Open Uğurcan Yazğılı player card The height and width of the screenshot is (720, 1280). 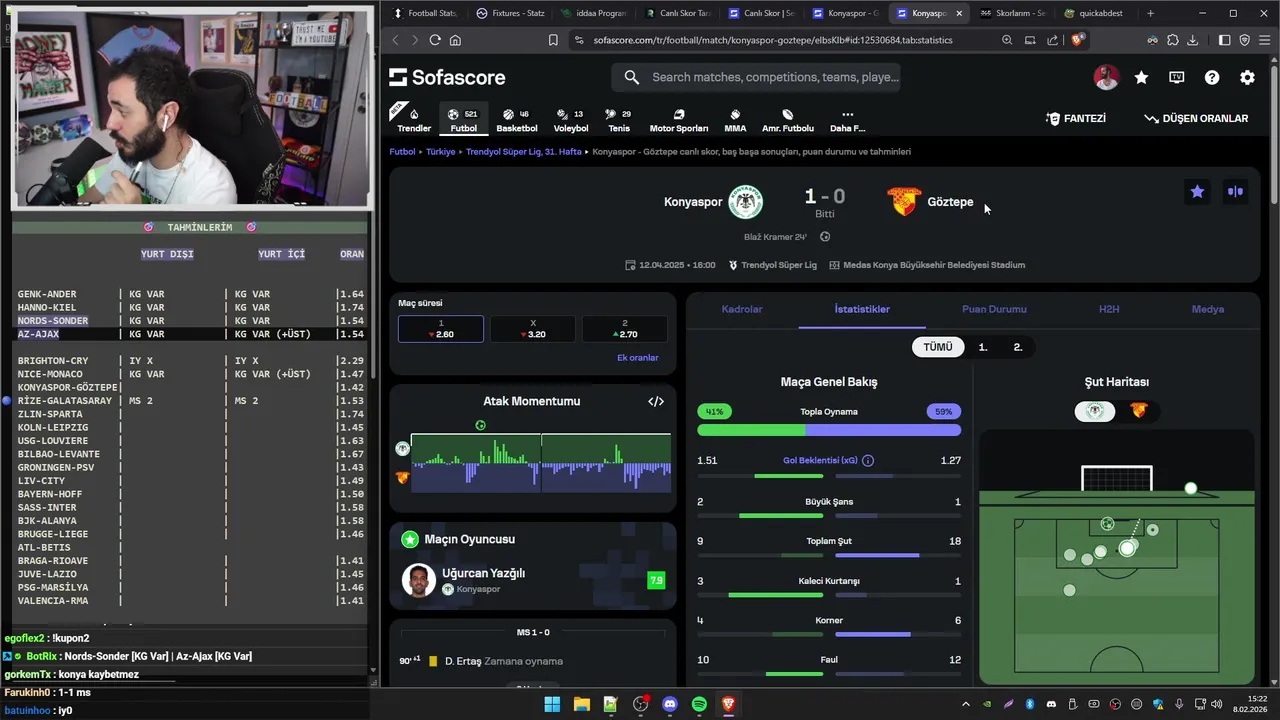coord(532,580)
